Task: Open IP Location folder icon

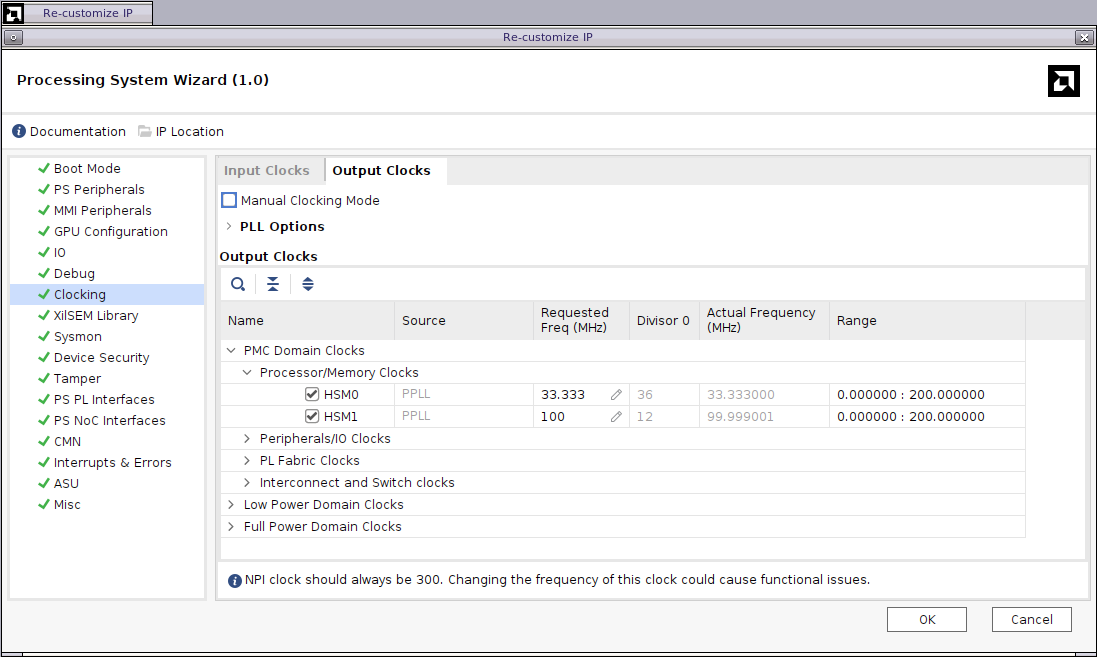Action: click(145, 132)
